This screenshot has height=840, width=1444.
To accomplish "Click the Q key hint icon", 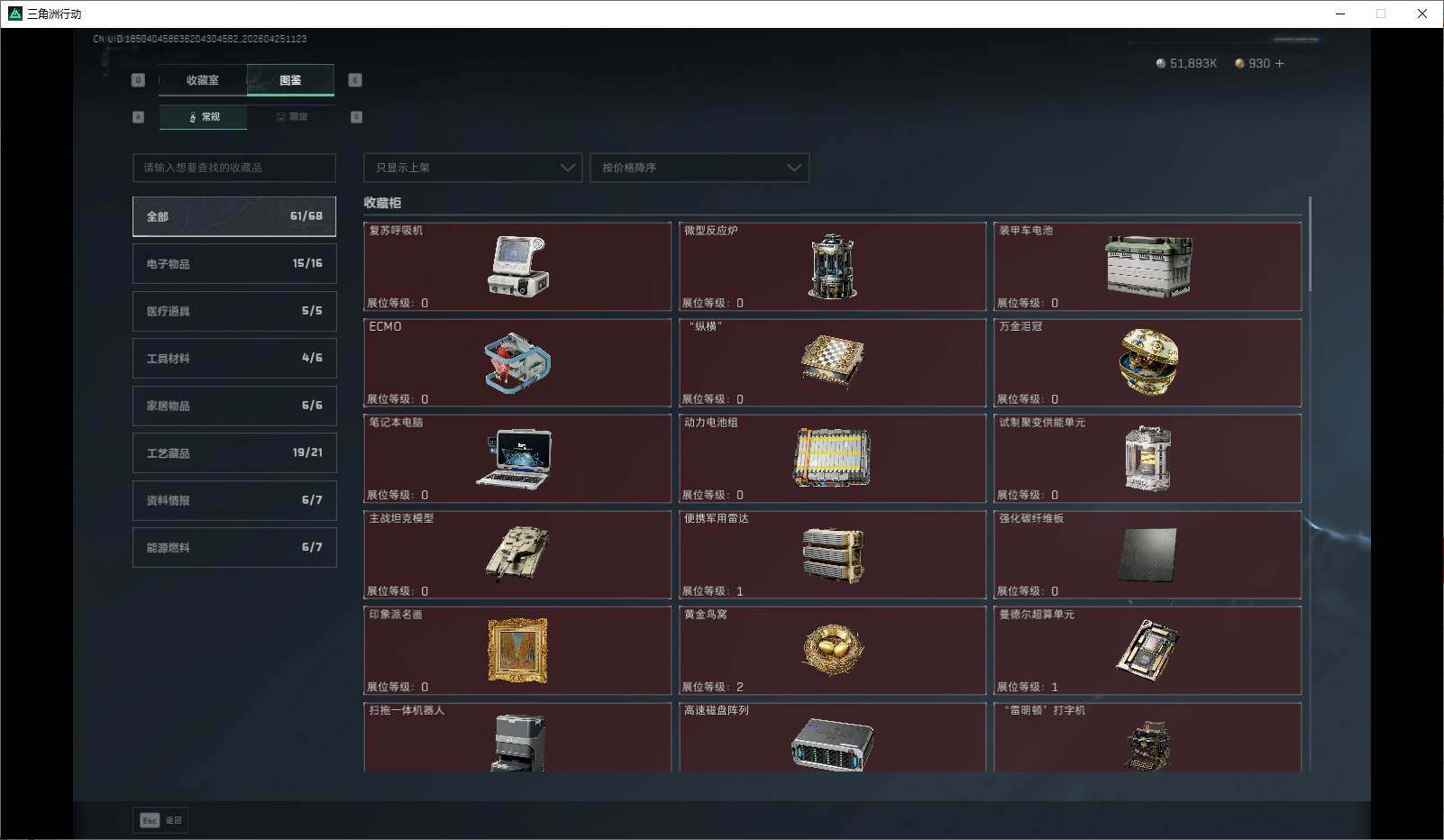I will click(138, 80).
